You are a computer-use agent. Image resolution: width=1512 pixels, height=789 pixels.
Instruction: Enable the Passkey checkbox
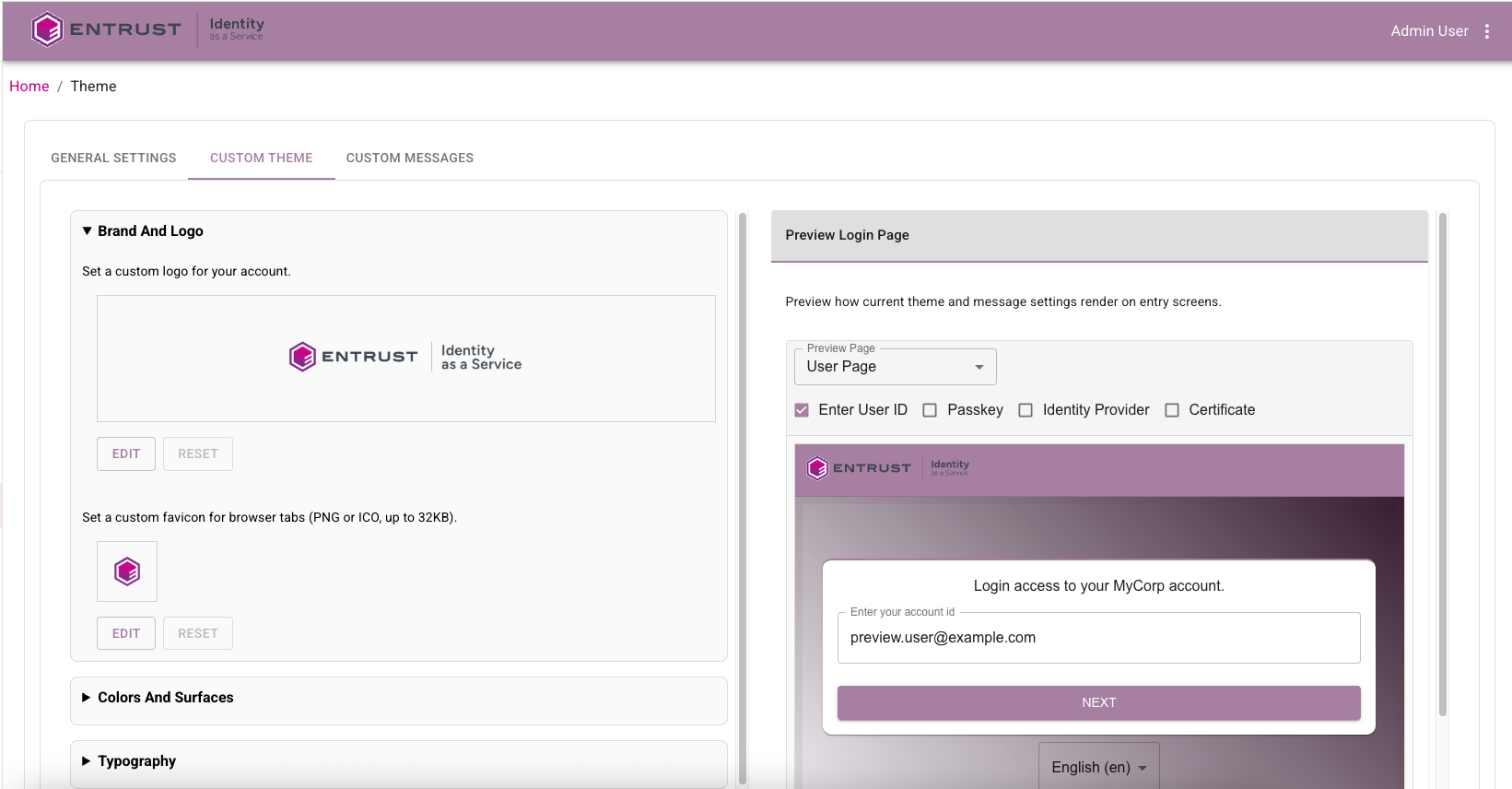click(930, 410)
